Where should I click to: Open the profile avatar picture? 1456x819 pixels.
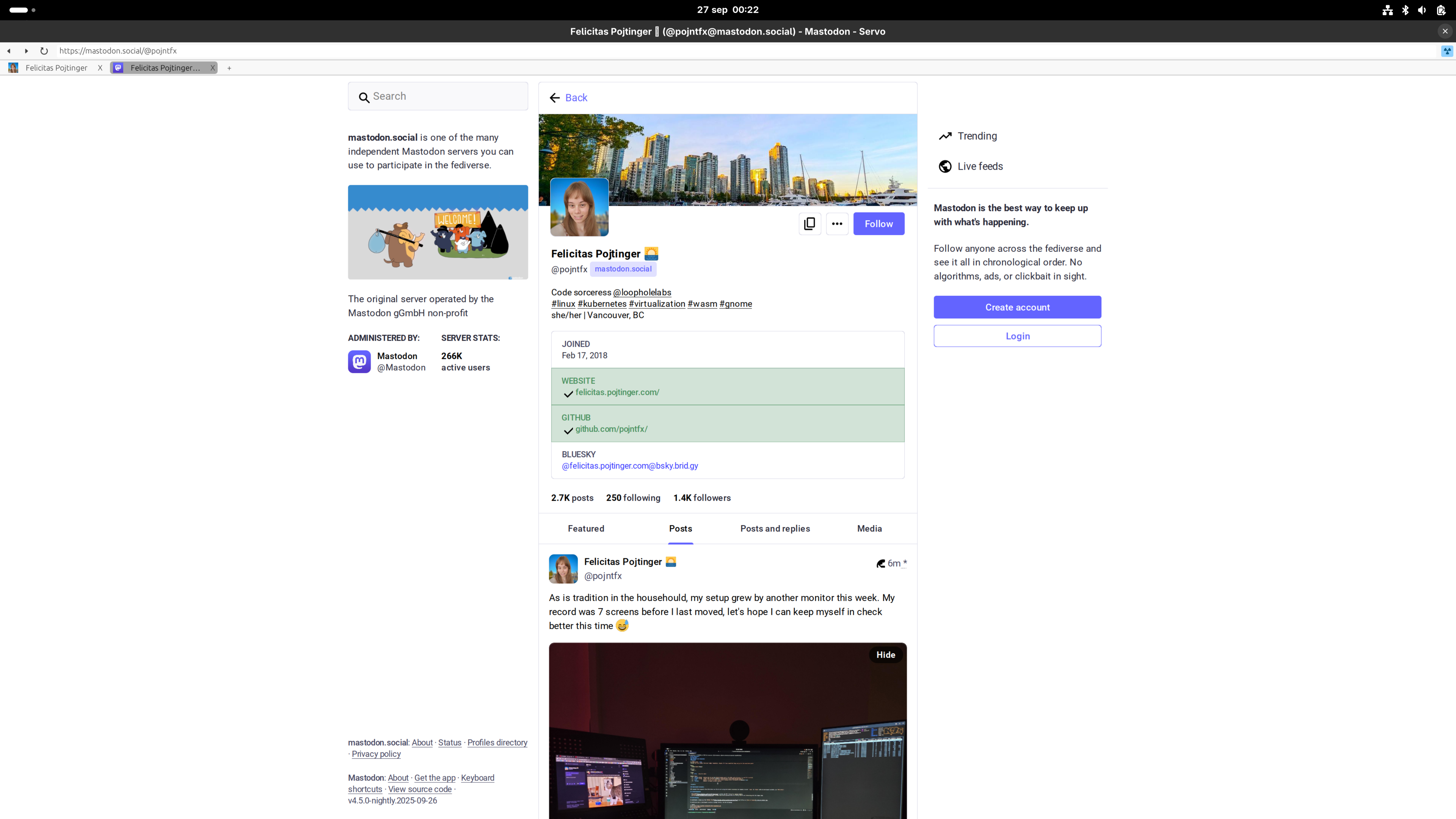pos(579,207)
